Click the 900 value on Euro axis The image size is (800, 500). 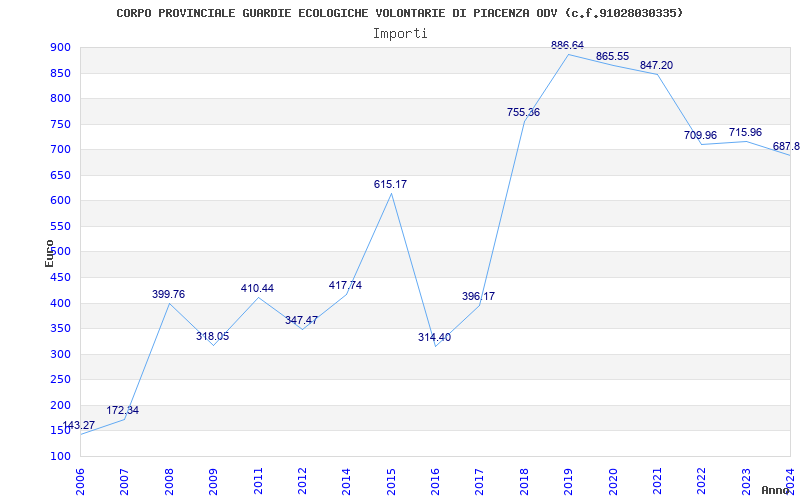60,47
